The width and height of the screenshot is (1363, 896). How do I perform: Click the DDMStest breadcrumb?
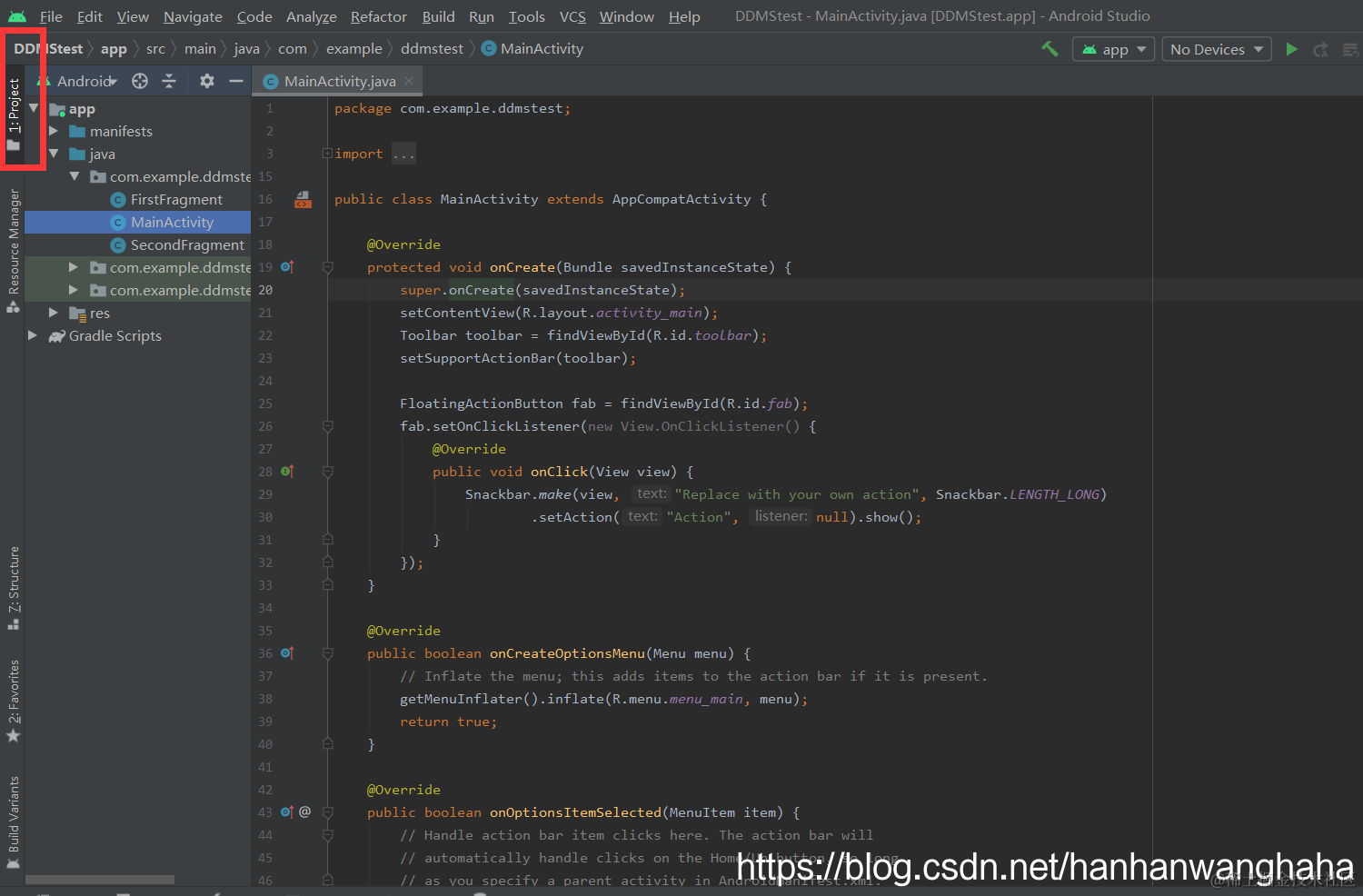[48, 48]
